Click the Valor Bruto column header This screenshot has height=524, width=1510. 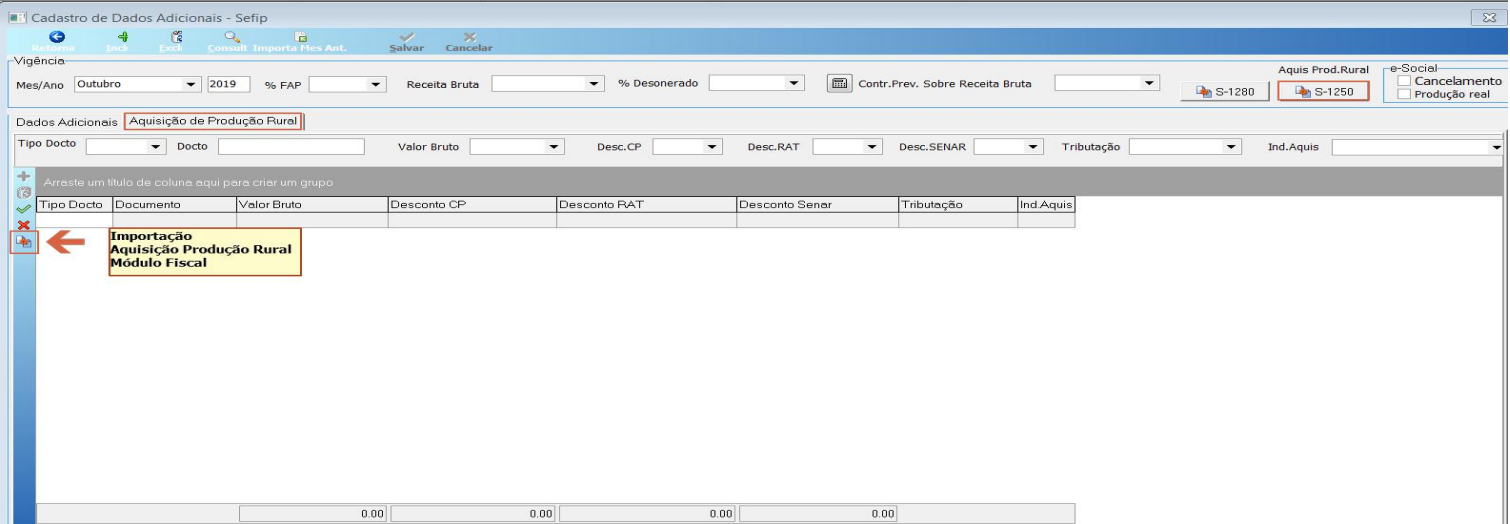(x=311, y=204)
